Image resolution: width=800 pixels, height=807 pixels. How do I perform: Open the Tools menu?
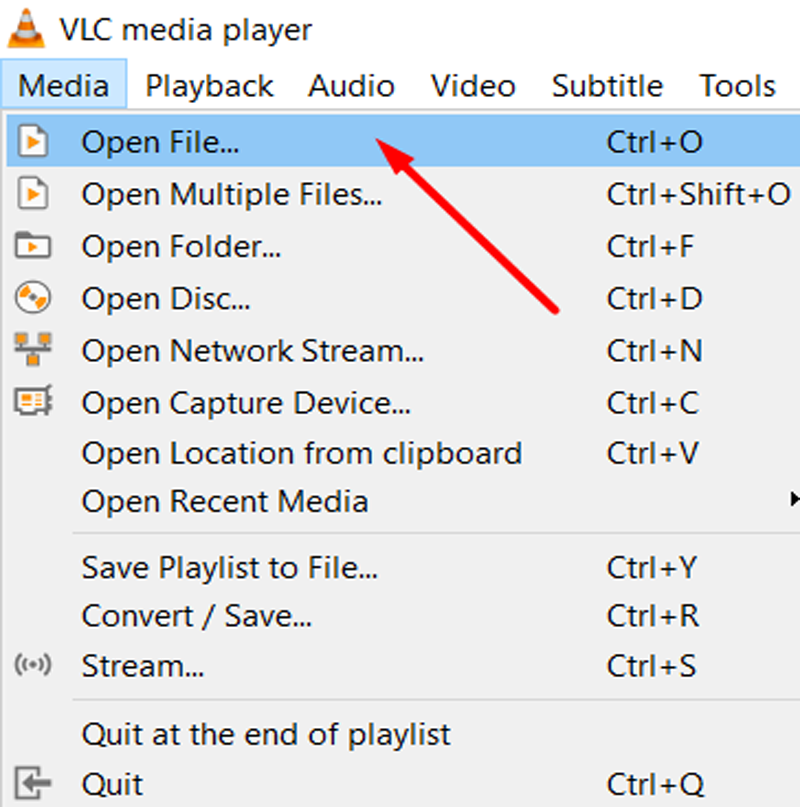coord(735,86)
